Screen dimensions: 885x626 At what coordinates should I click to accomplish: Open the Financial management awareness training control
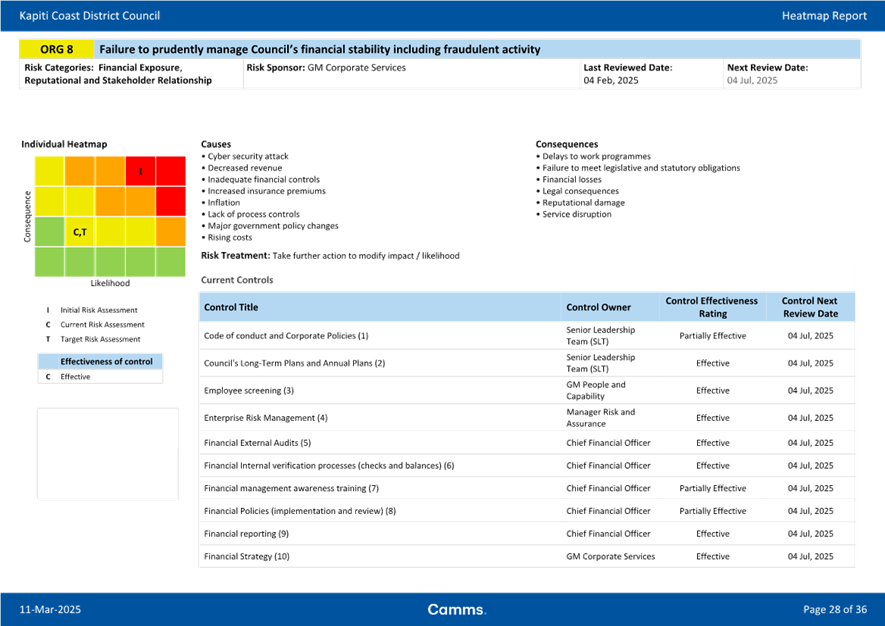point(291,488)
